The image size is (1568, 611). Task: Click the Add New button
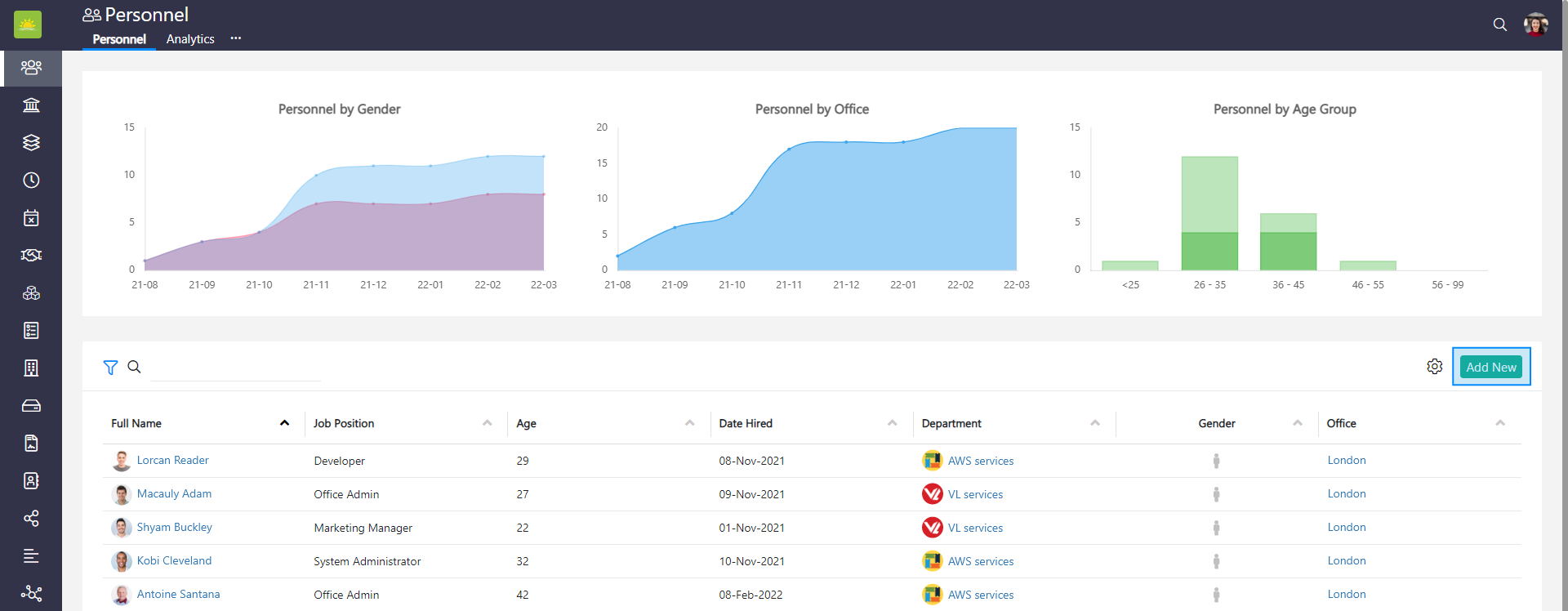[1490, 368]
